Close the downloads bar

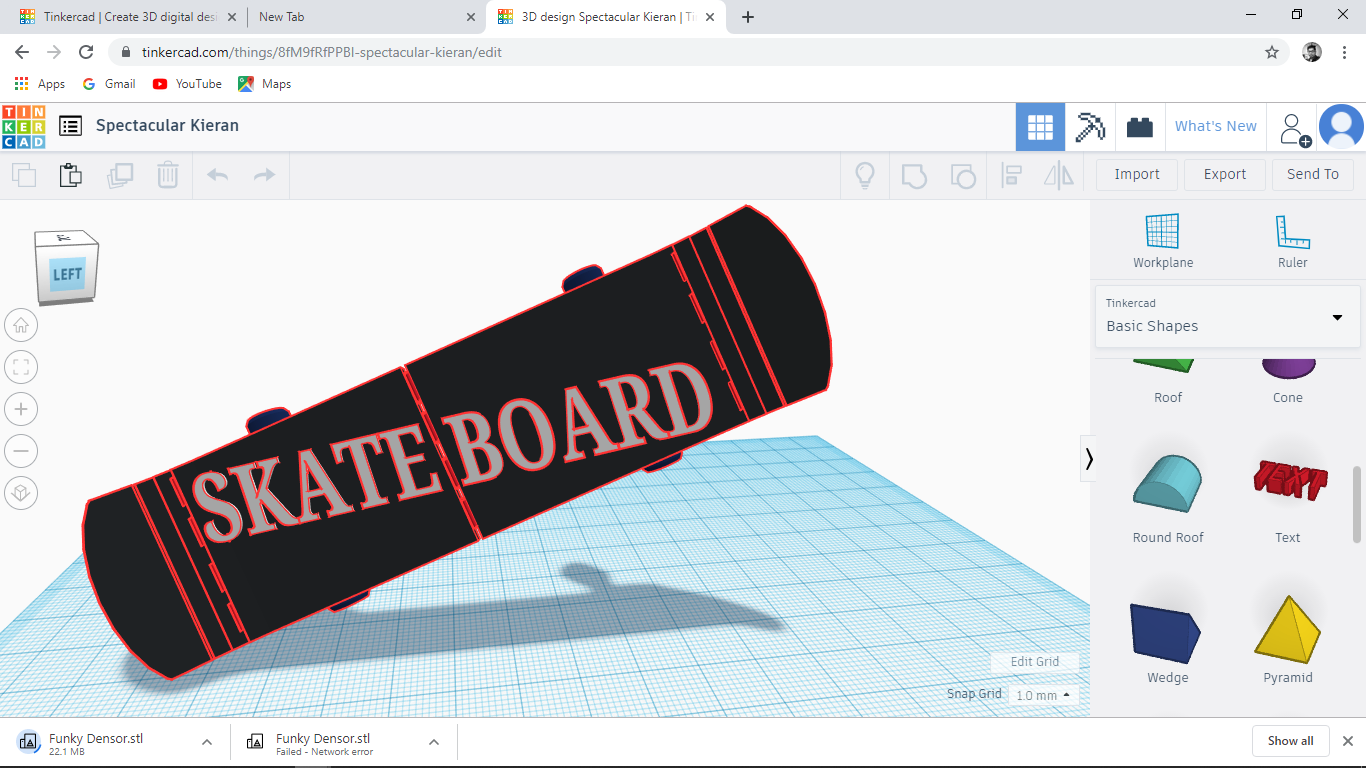coord(1347,741)
